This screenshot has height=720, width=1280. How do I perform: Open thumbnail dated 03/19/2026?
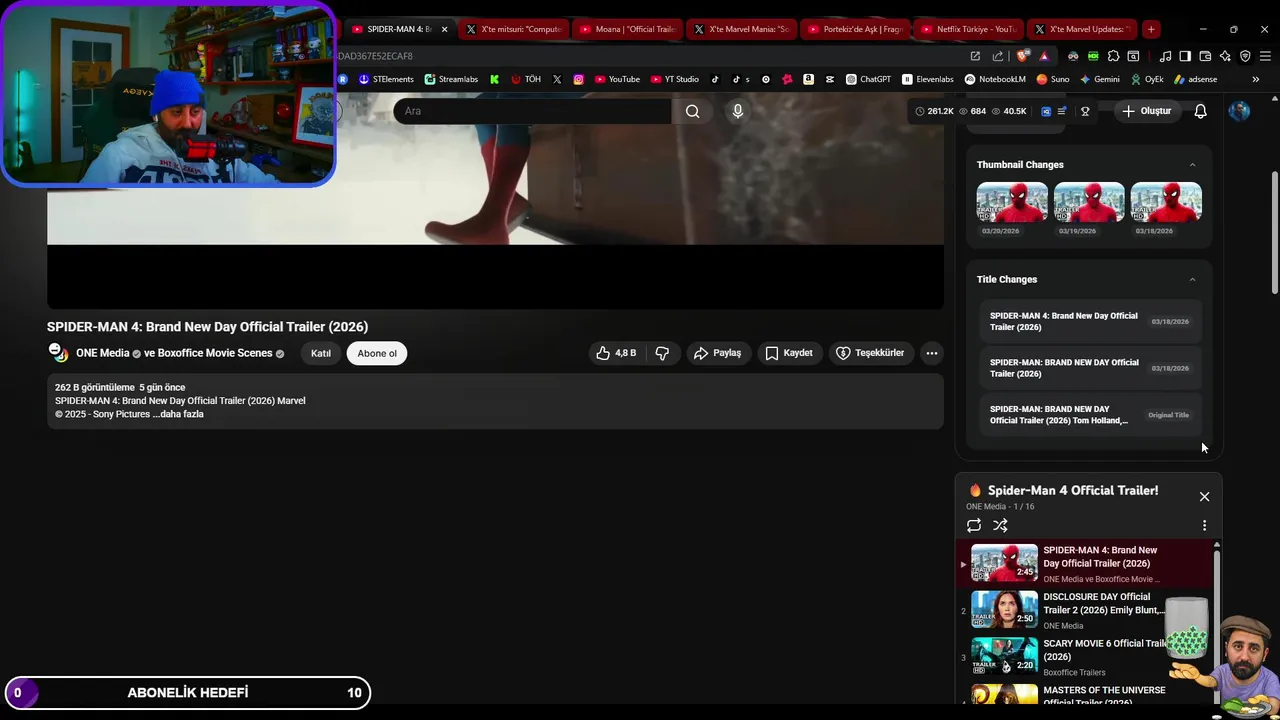coord(1089,203)
